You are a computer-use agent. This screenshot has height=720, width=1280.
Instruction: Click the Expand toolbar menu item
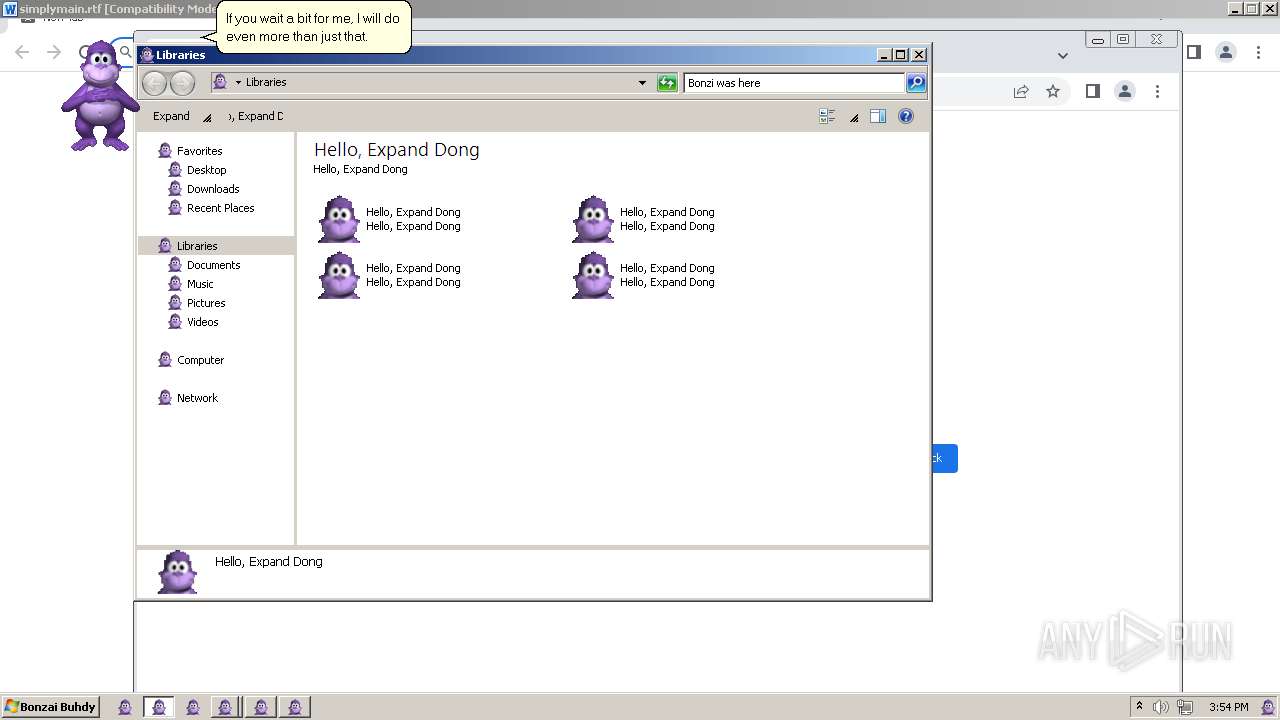(171, 116)
